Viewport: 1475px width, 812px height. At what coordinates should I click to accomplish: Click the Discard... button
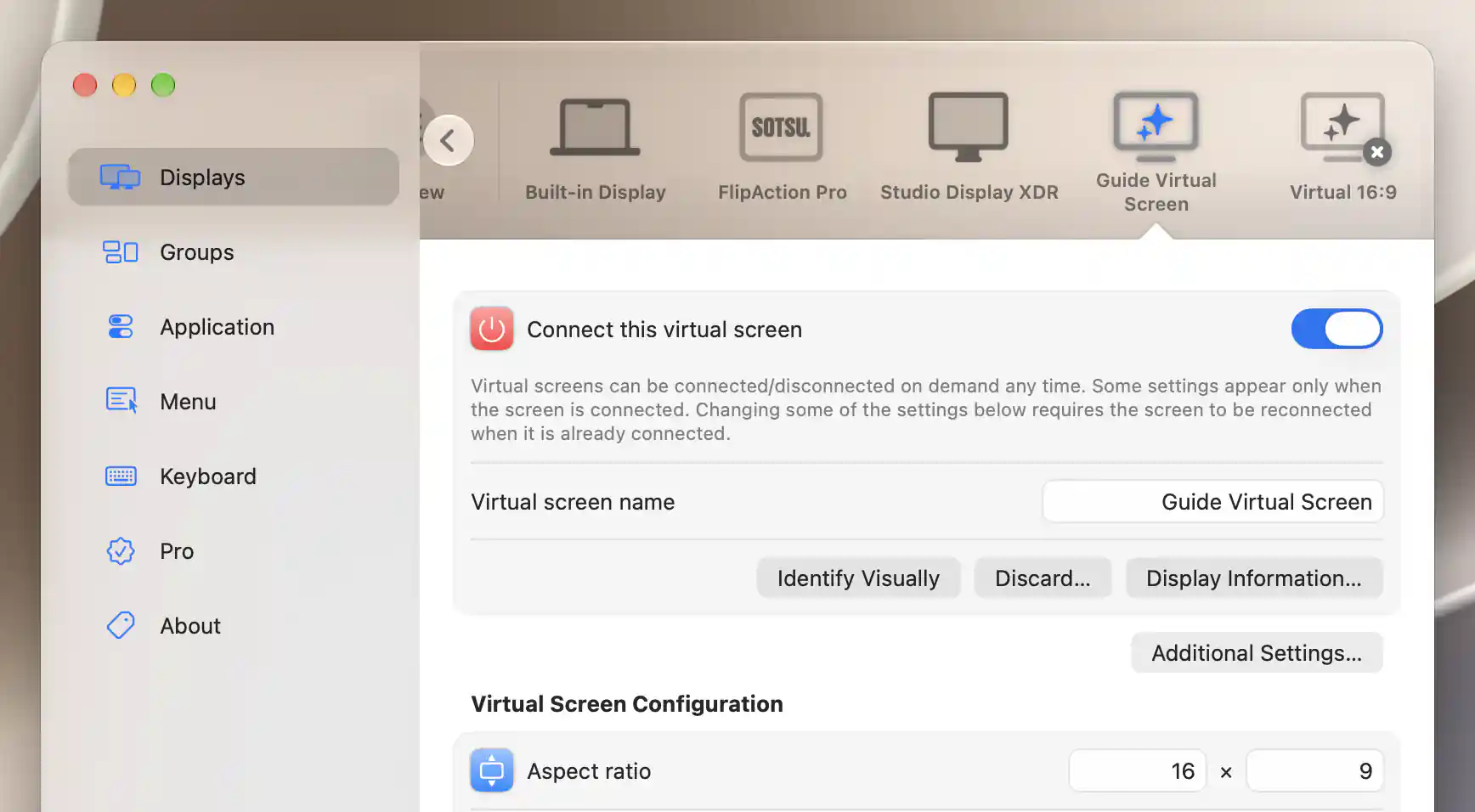click(x=1043, y=578)
